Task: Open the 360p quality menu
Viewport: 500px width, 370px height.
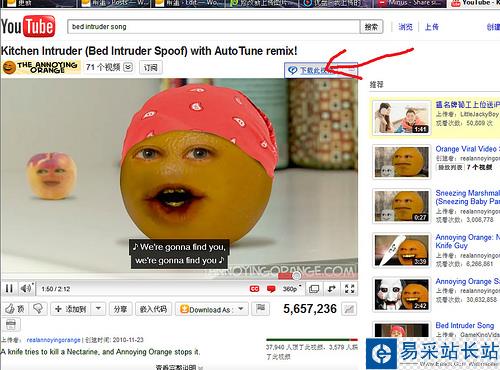Action: coord(291,289)
